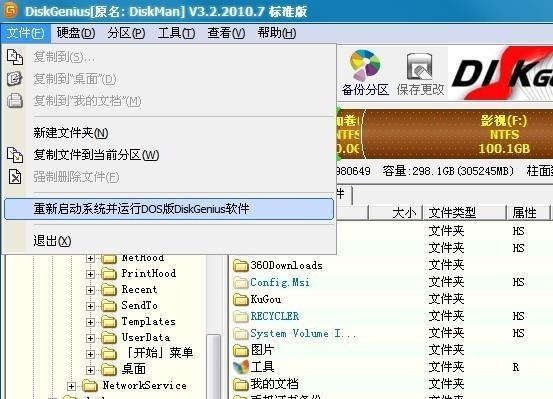This screenshot has width=553, height=399.
Task: Click the 「开始」菜单 folder icon in tree
Action: pos(109,354)
